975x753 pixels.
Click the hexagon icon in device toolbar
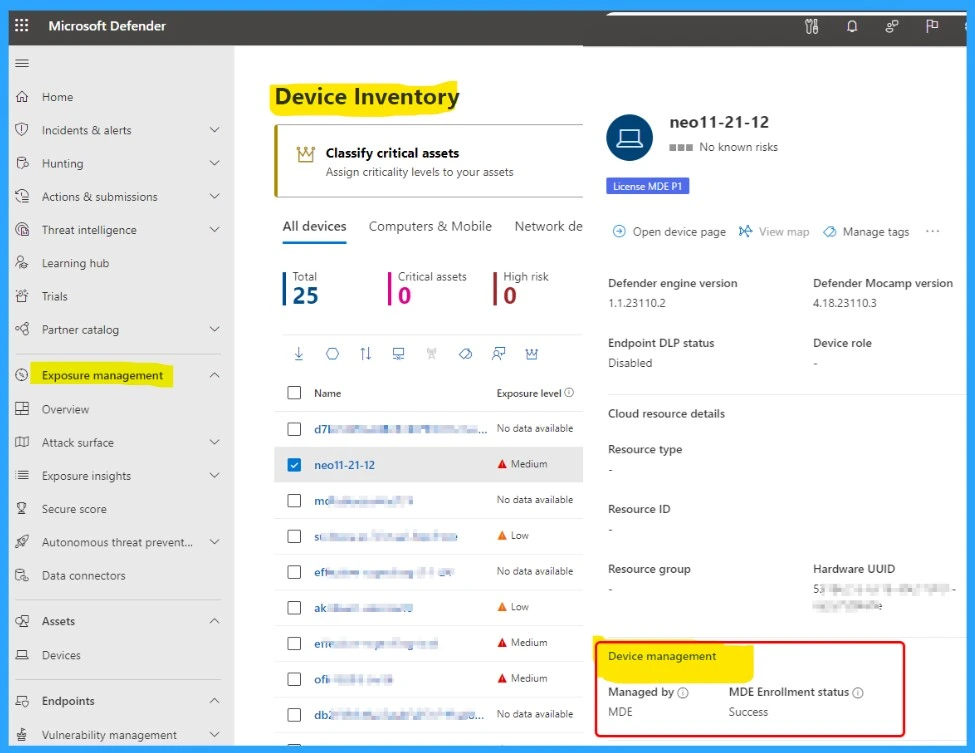coord(333,354)
